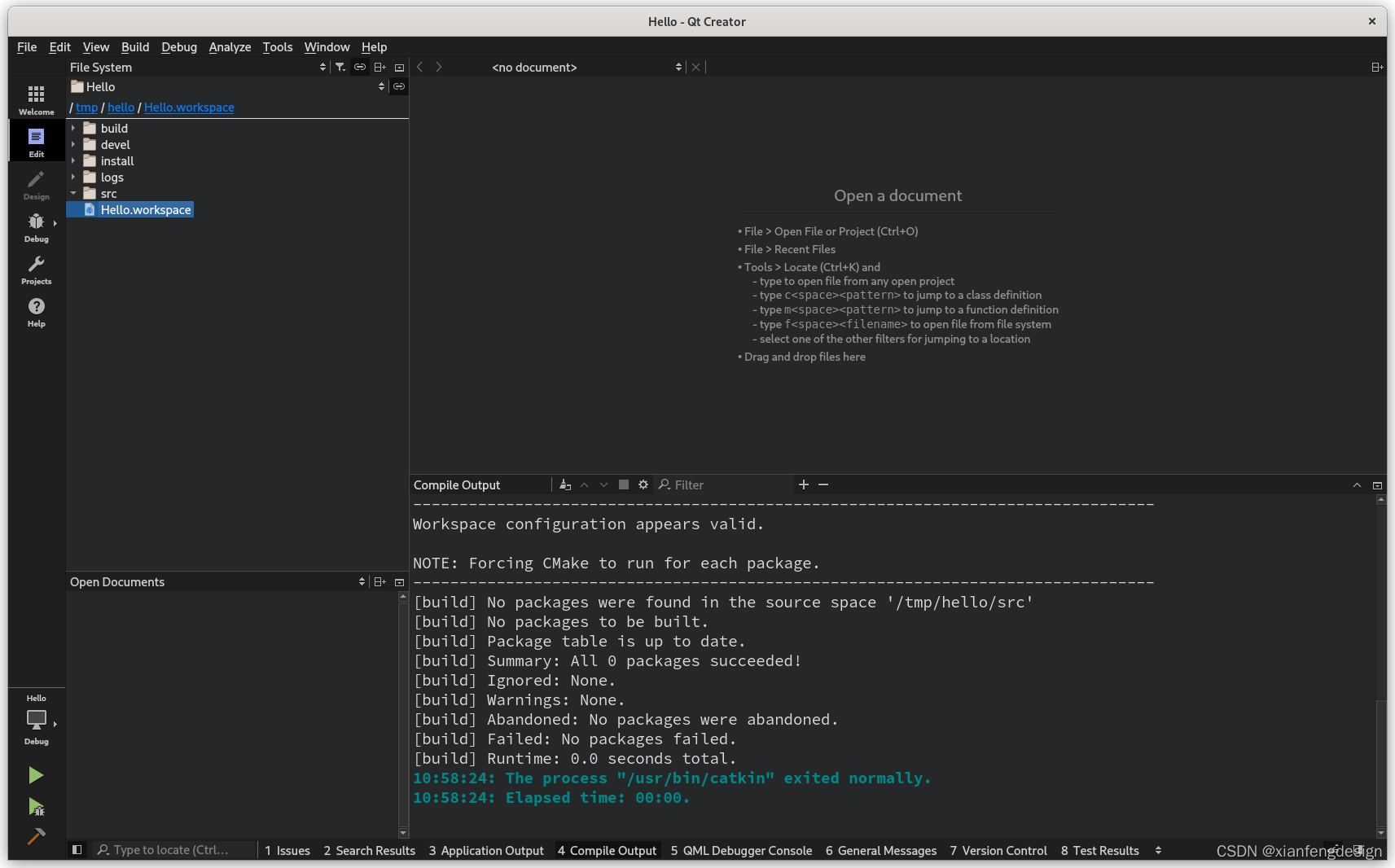
Task: Zoom out Compile Output text
Action: tap(823, 484)
